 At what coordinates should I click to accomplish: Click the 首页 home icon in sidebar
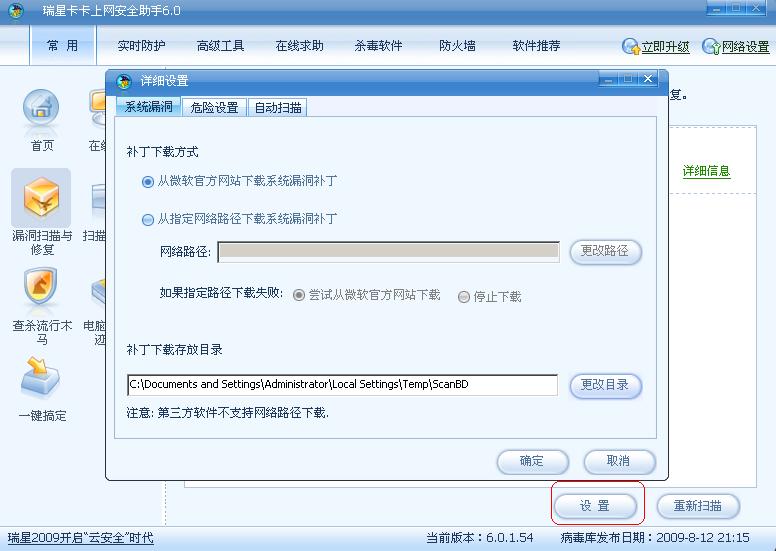[41, 108]
